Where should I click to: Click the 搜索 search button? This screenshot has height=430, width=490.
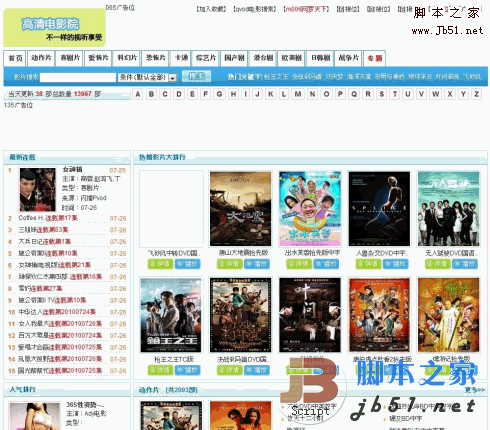196,76
